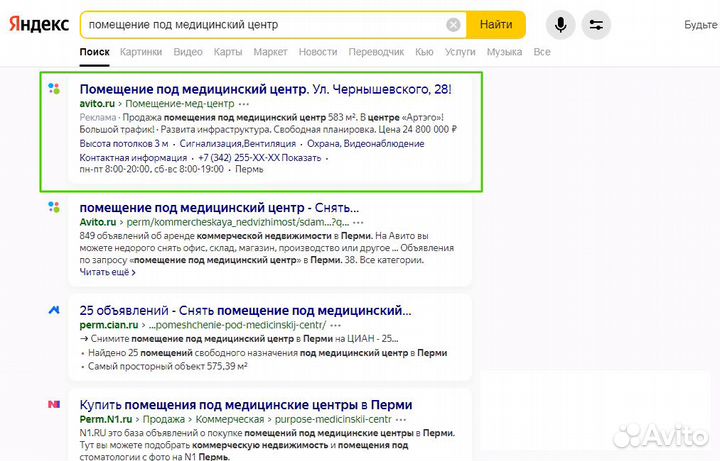Open the Кью tab
Screen dimensions: 720x461
(x=424, y=52)
